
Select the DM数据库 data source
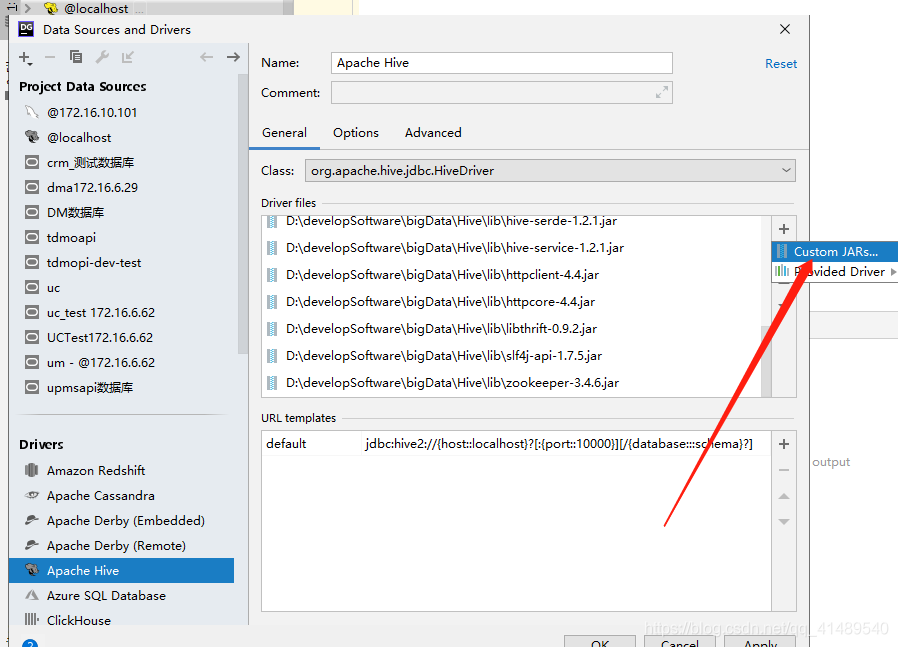click(76, 212)
